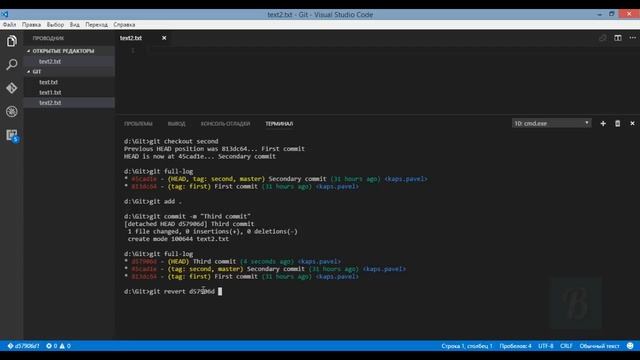Switch to the Проблемы panel tab
Viewport: 640px width, 360px height.
click(x=138, y=124)
